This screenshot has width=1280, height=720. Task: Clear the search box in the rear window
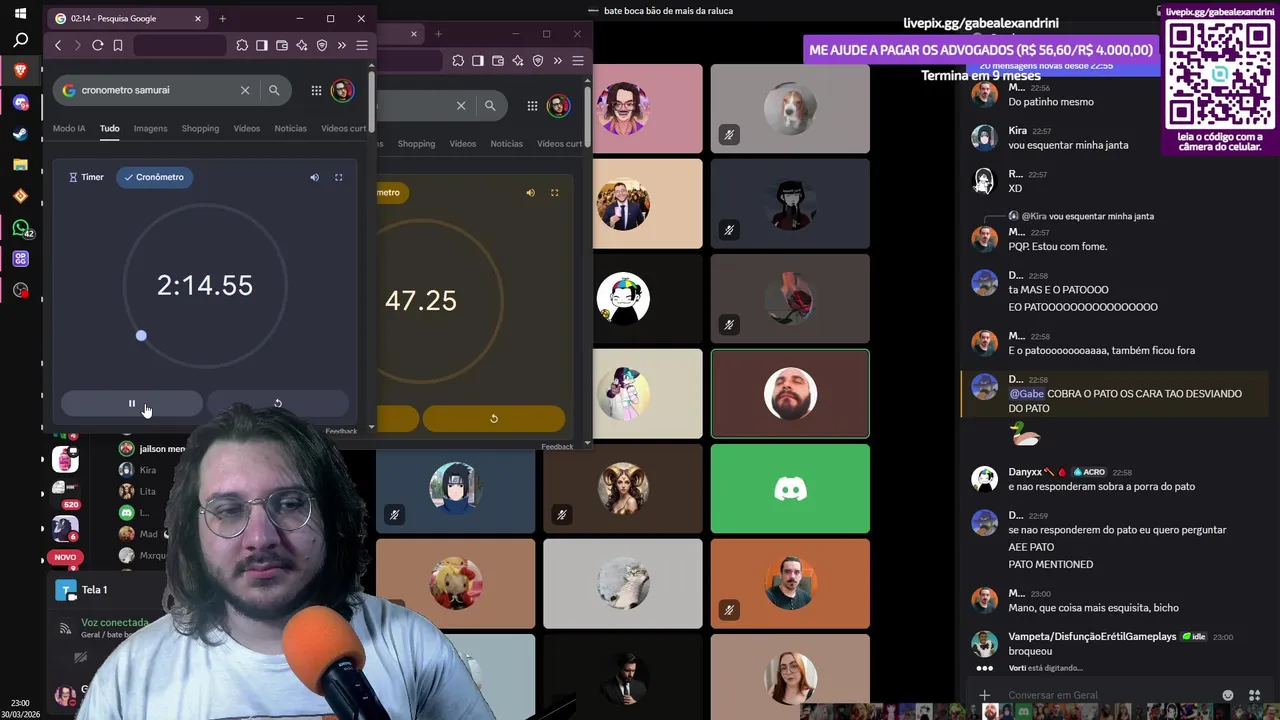(x=461, y=106)
